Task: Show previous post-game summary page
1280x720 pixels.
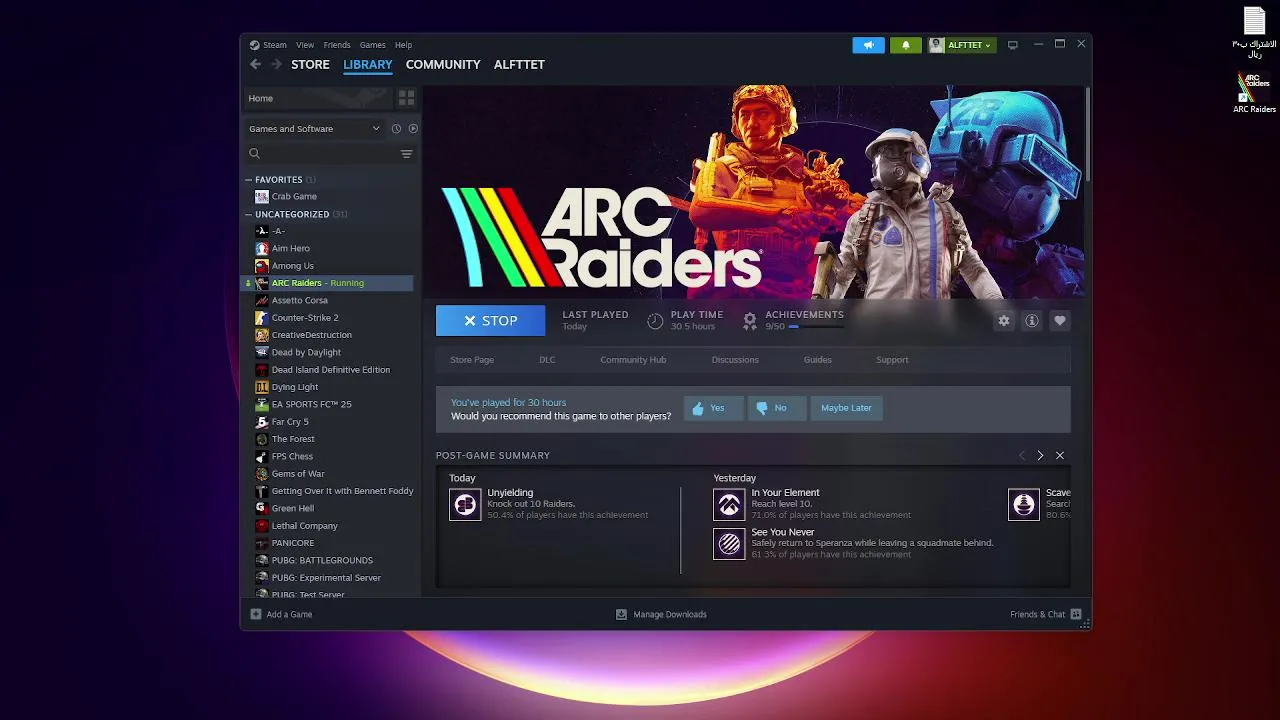Action: (1021, 455)
